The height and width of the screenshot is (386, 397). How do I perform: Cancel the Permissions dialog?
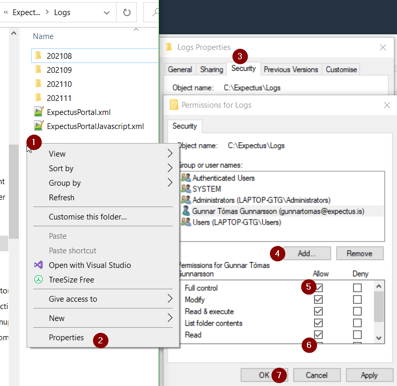pyautogui.click(x=317, y=375)
